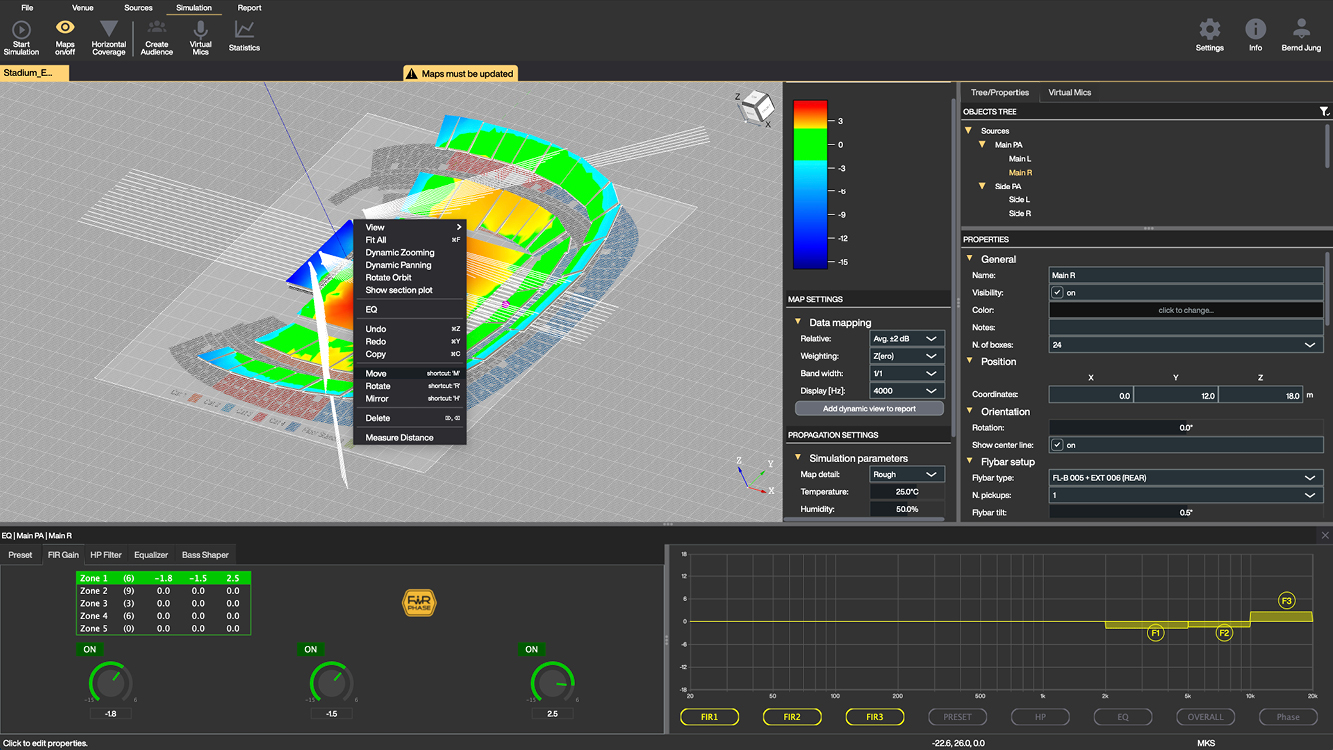
Task: Click the Temperature input field
Action: 906,492
